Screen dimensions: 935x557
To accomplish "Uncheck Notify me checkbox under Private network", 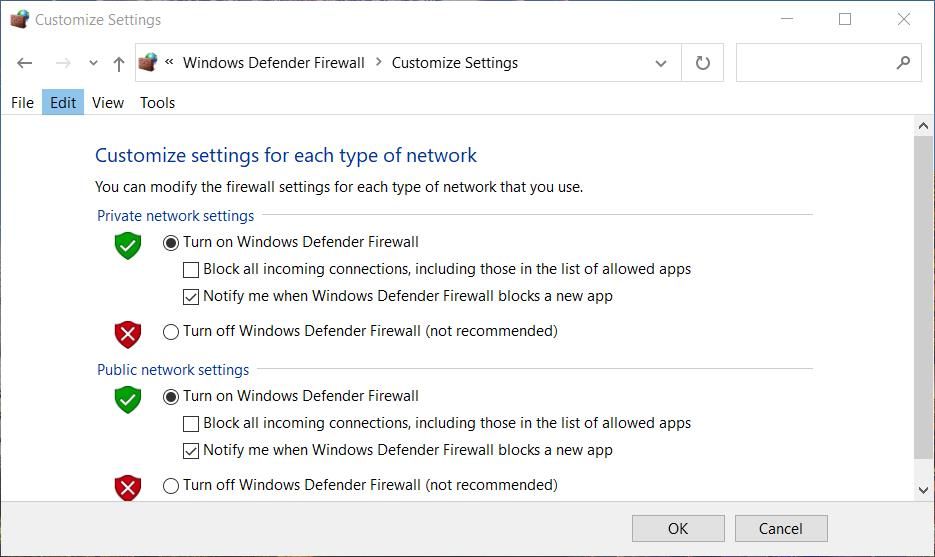I will [x=191, y=297].
